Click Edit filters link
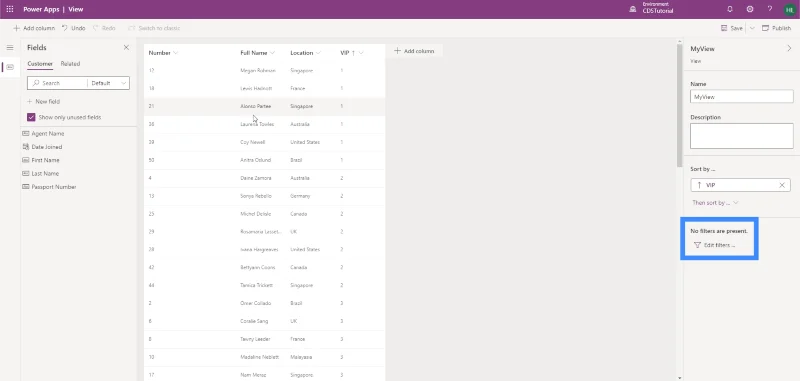800x381 pixels. pos(714,245)
